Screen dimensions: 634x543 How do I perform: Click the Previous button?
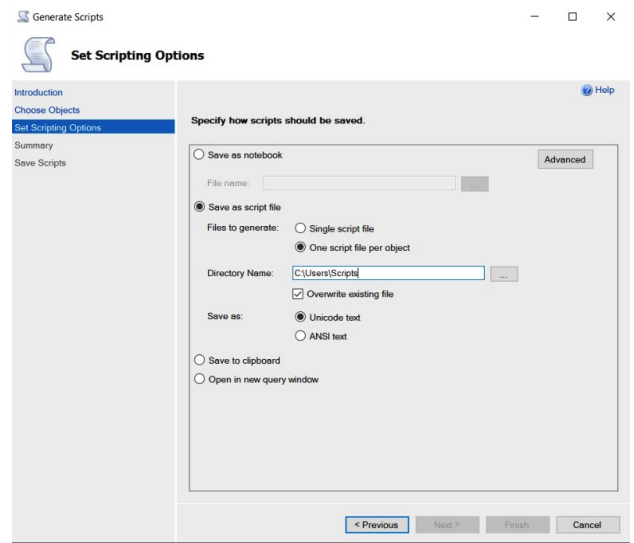(x=376, y=524)
